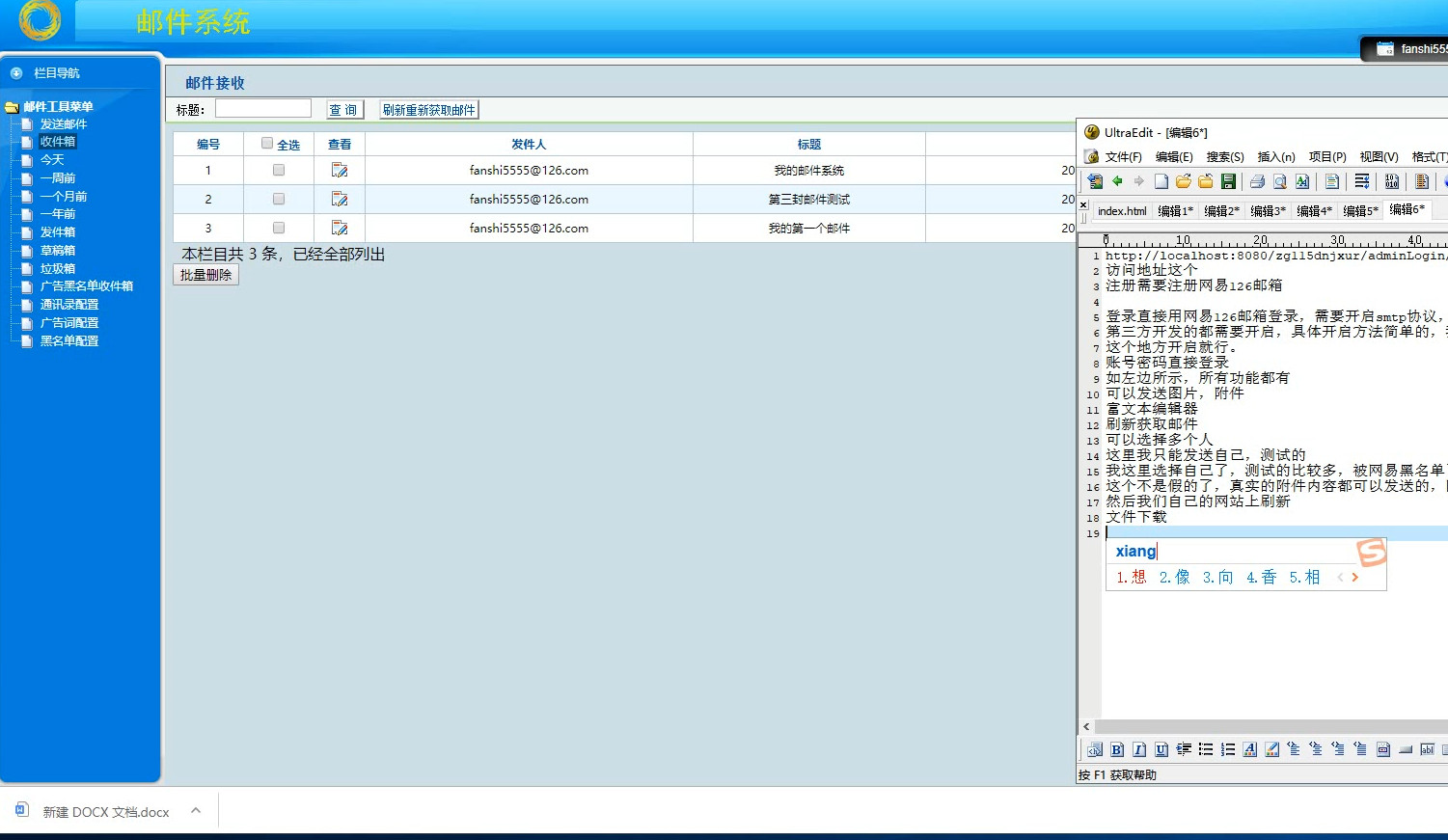Close the UltraEdit file tab bar x
1448x840 pixels.
point(1083,205)
